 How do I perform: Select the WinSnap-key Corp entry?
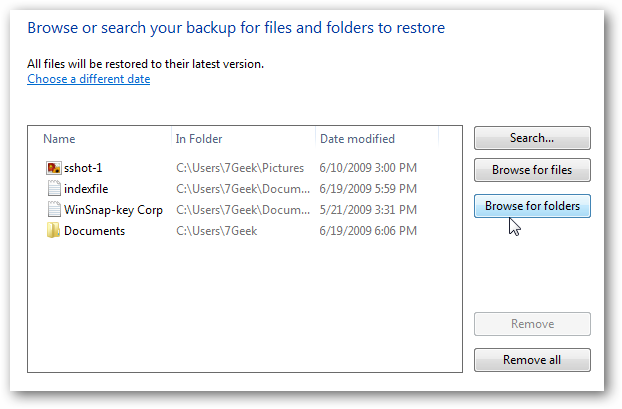tap(112, 209)
